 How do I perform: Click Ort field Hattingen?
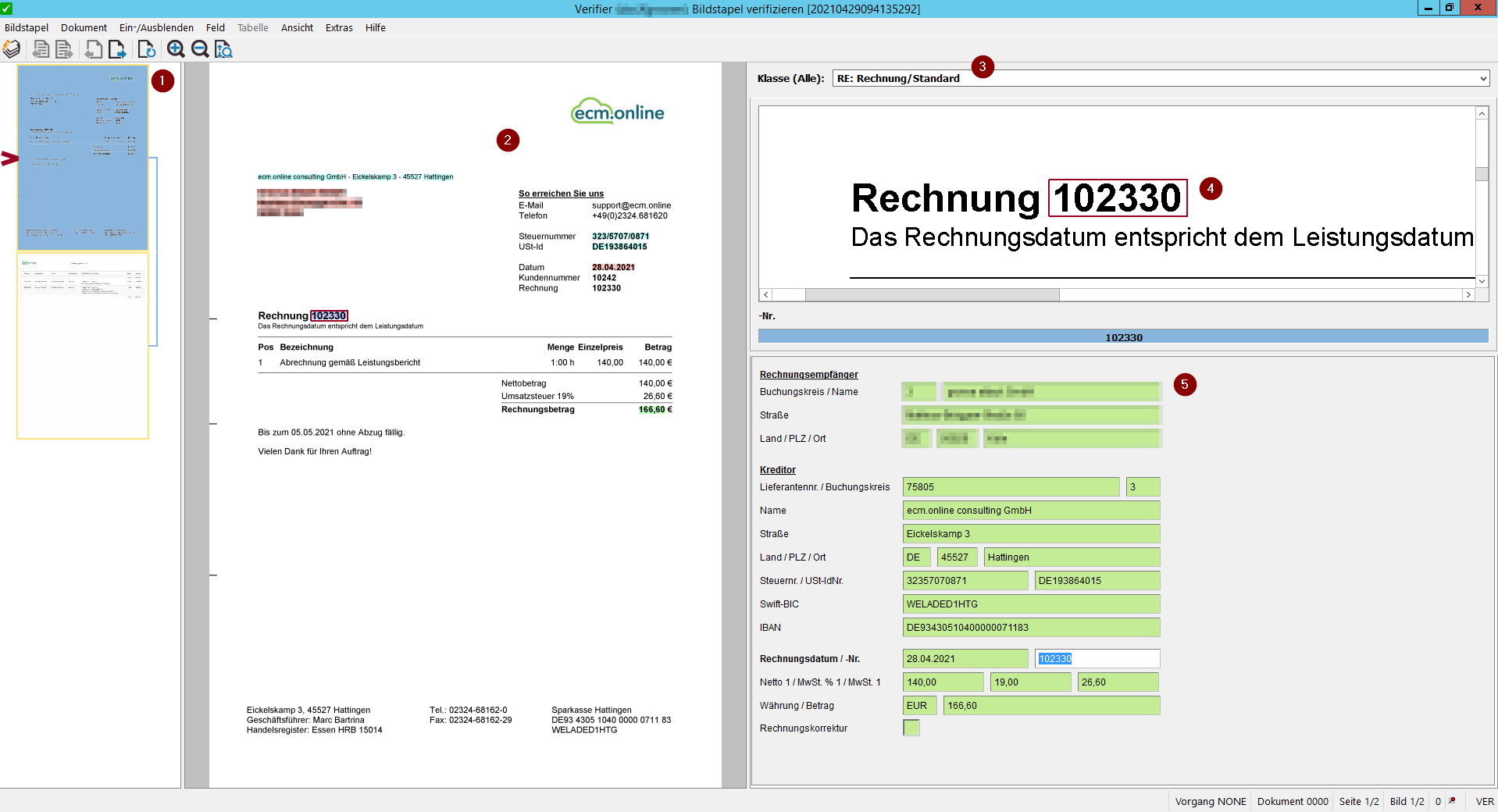(x=1072, y=557)
